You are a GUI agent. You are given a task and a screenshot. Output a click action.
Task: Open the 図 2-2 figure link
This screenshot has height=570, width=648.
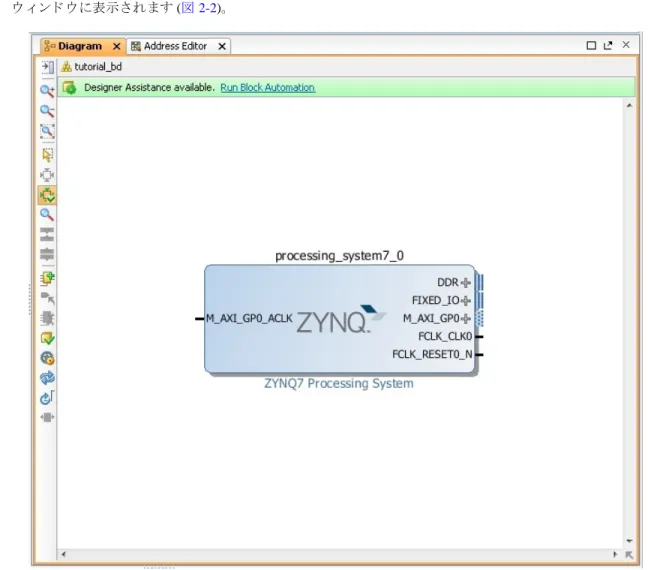pyautogui.click(x=199, y=8)
